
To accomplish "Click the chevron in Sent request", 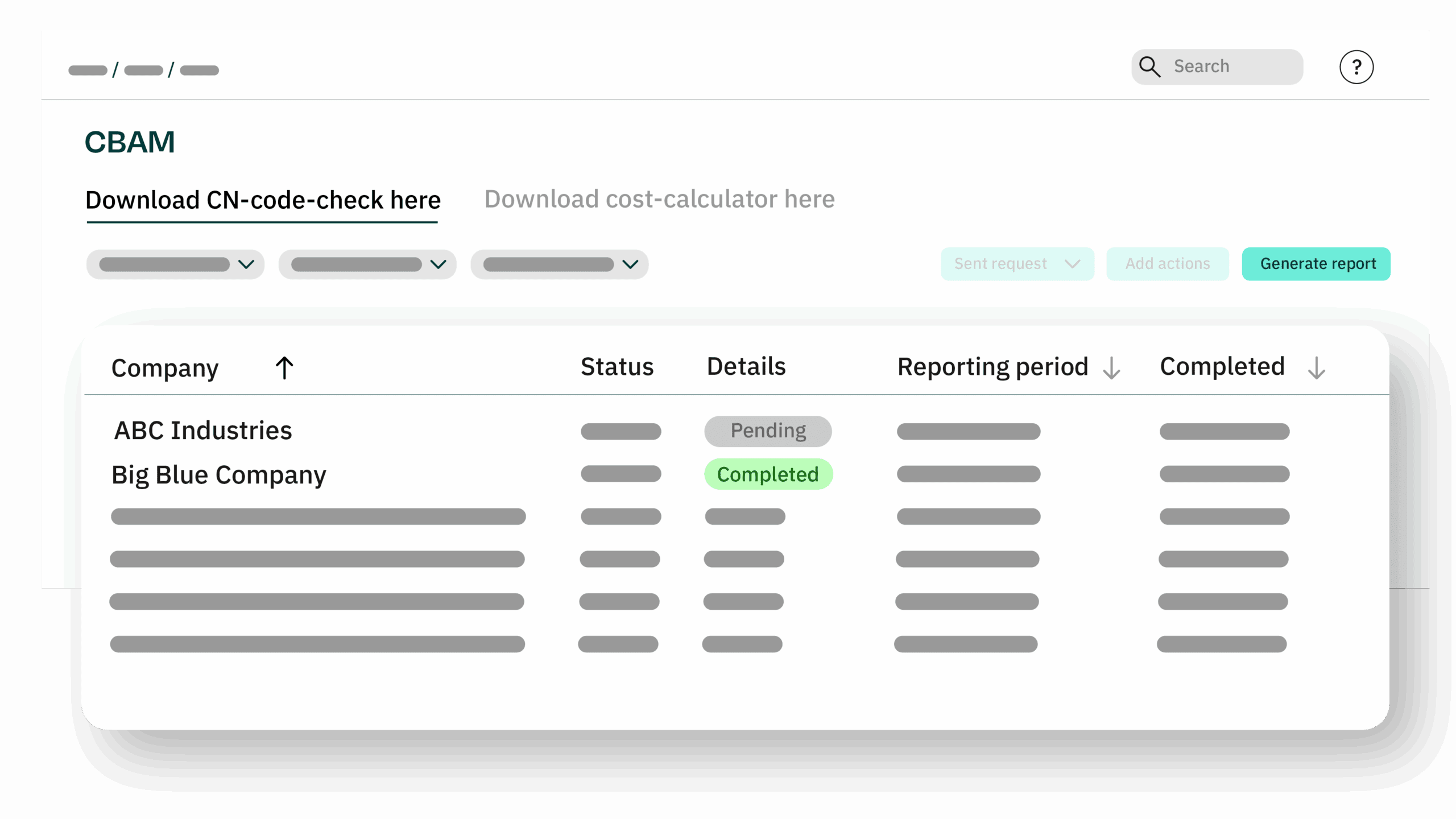I will (x=1072, y=264).
